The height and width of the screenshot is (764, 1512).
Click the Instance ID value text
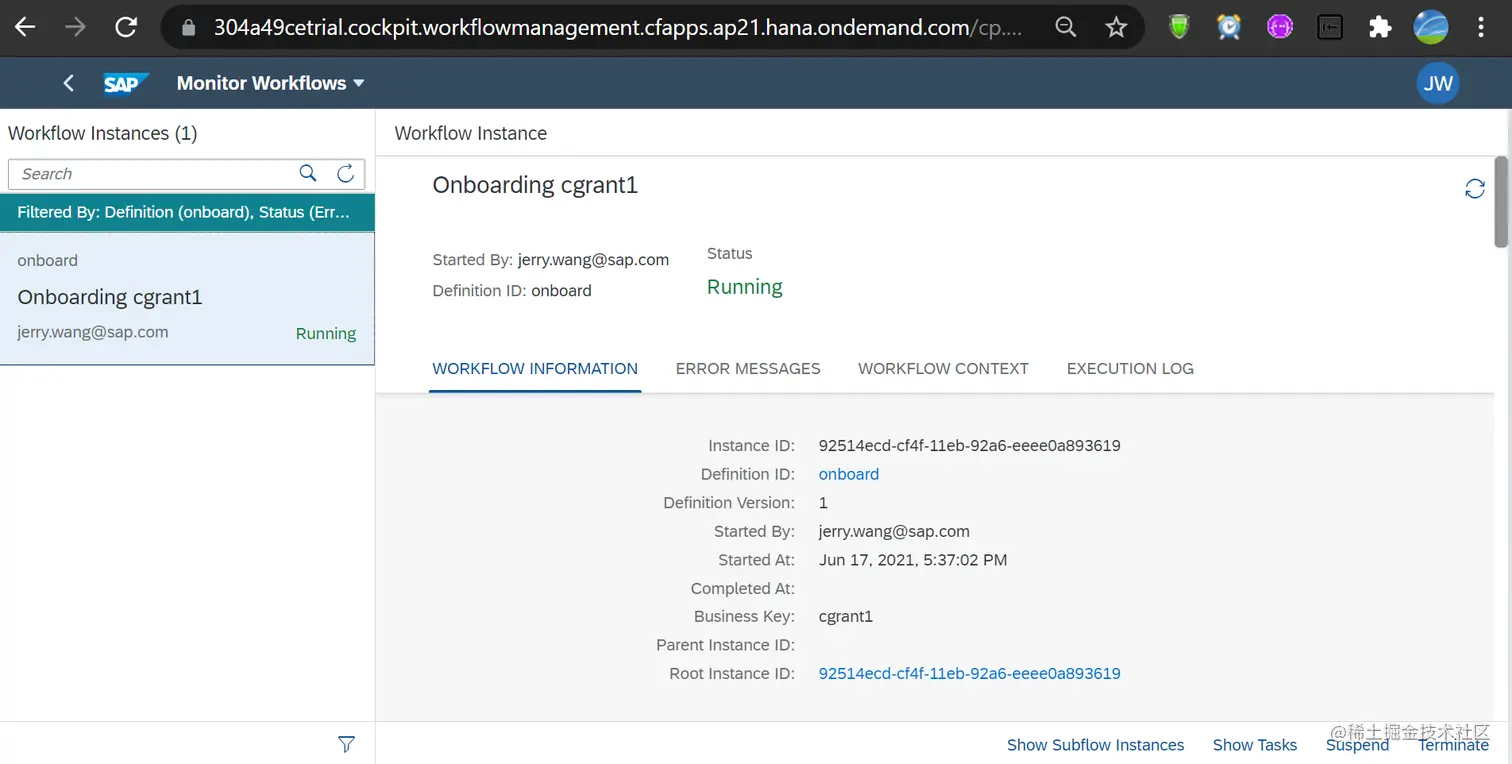(969, 445)
